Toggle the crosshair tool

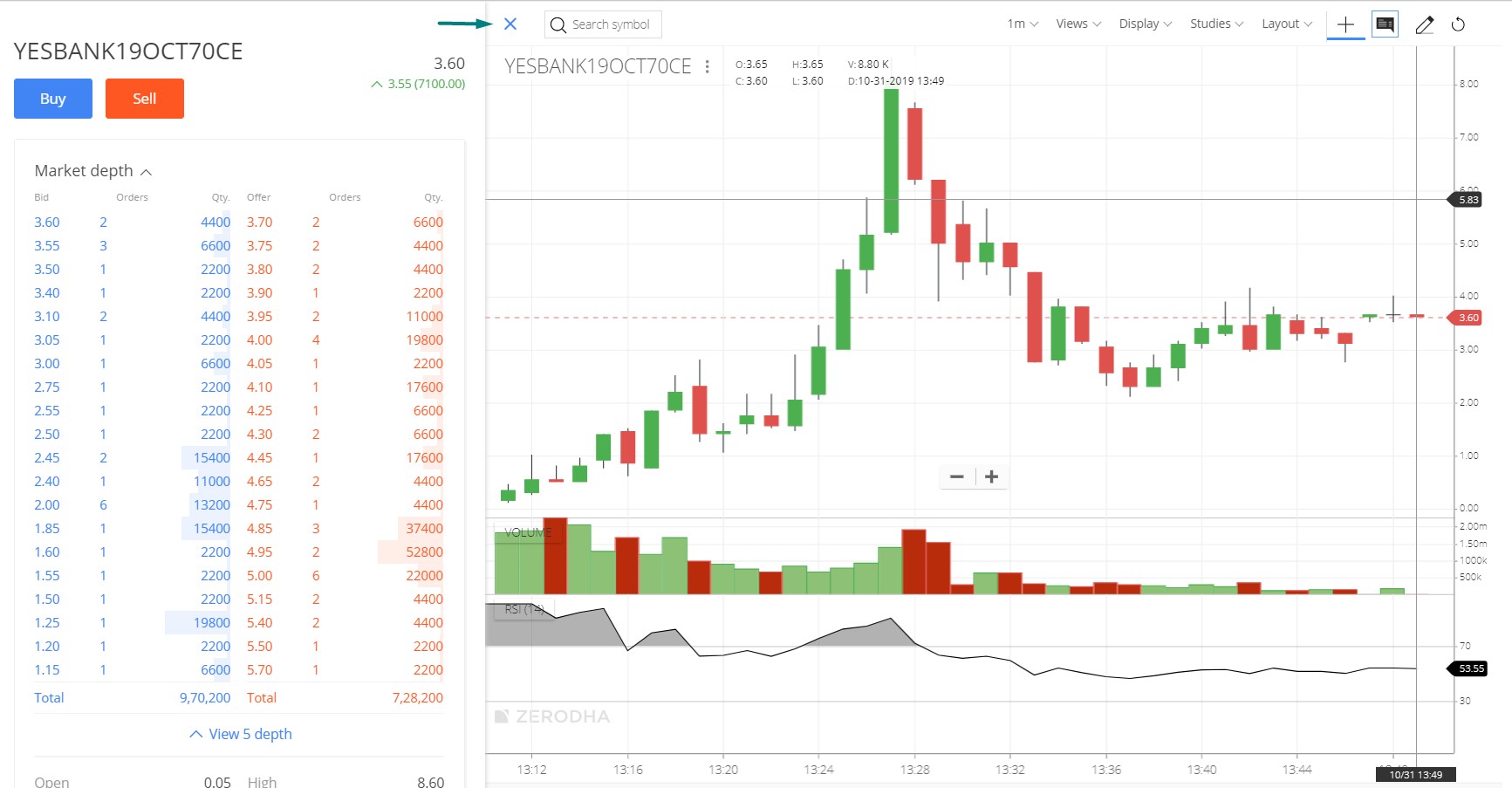[x=1345, y=24]
